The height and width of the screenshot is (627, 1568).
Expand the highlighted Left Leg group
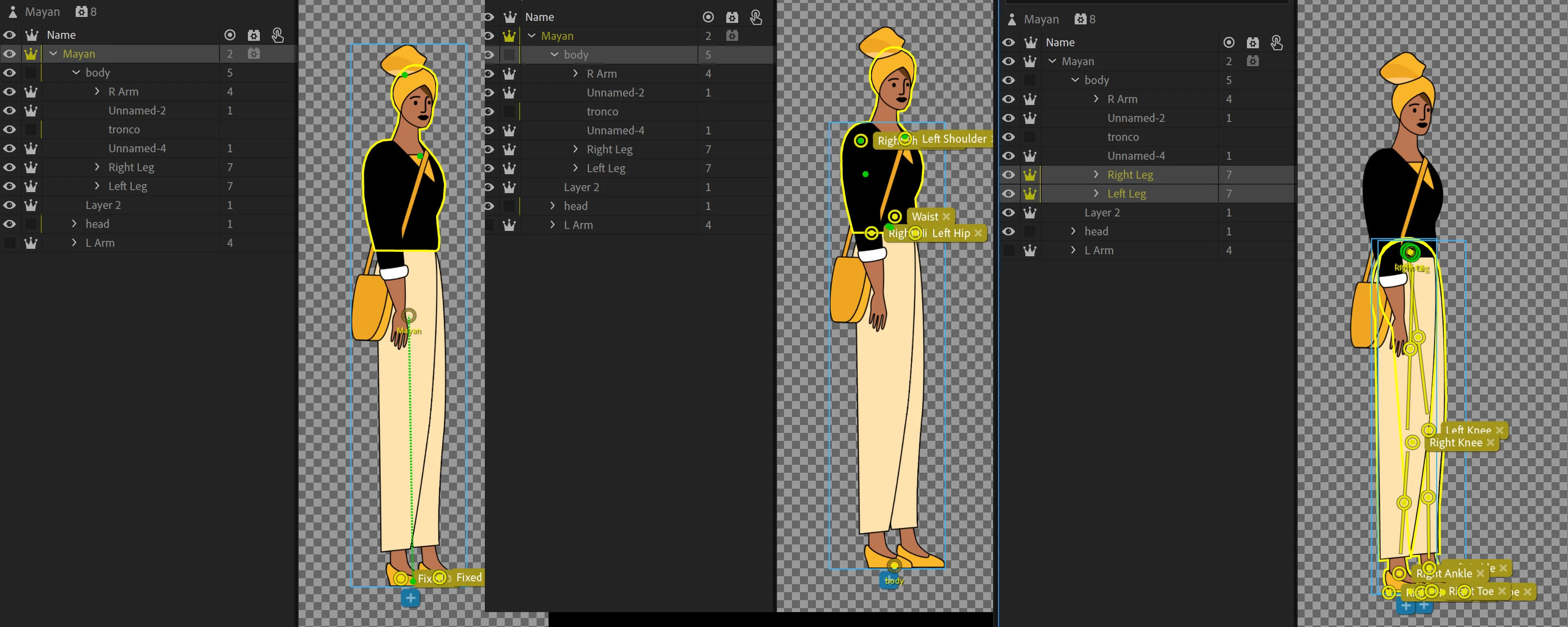pos(1096,194)
